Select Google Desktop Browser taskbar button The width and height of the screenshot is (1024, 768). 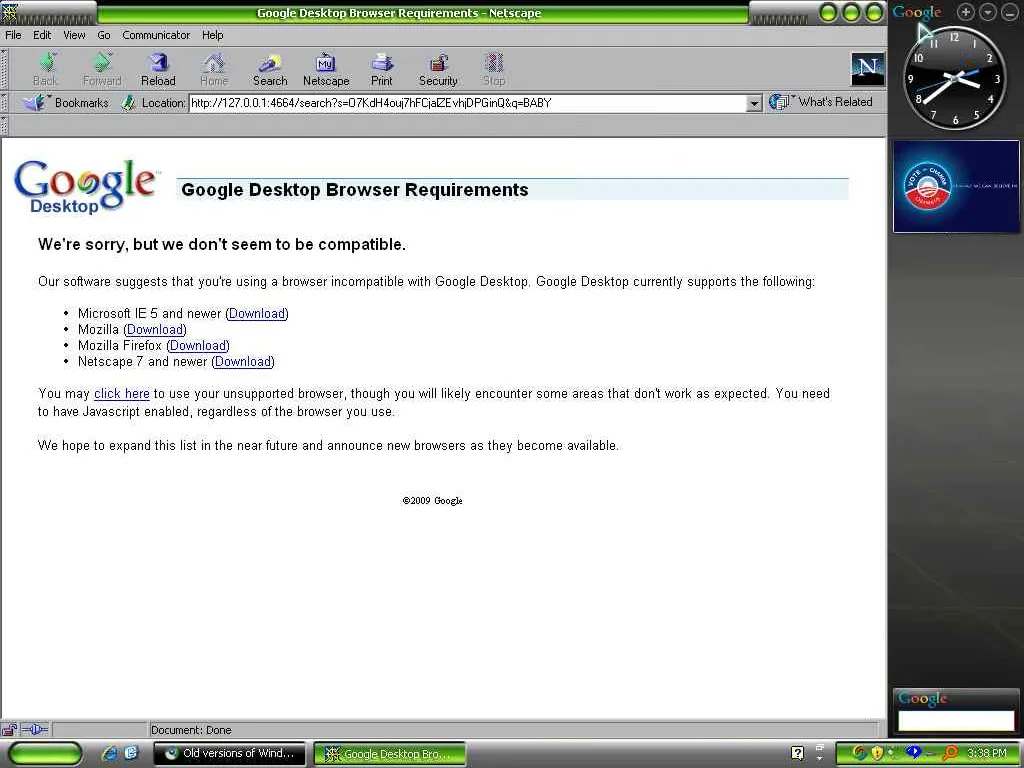(390, 754)
